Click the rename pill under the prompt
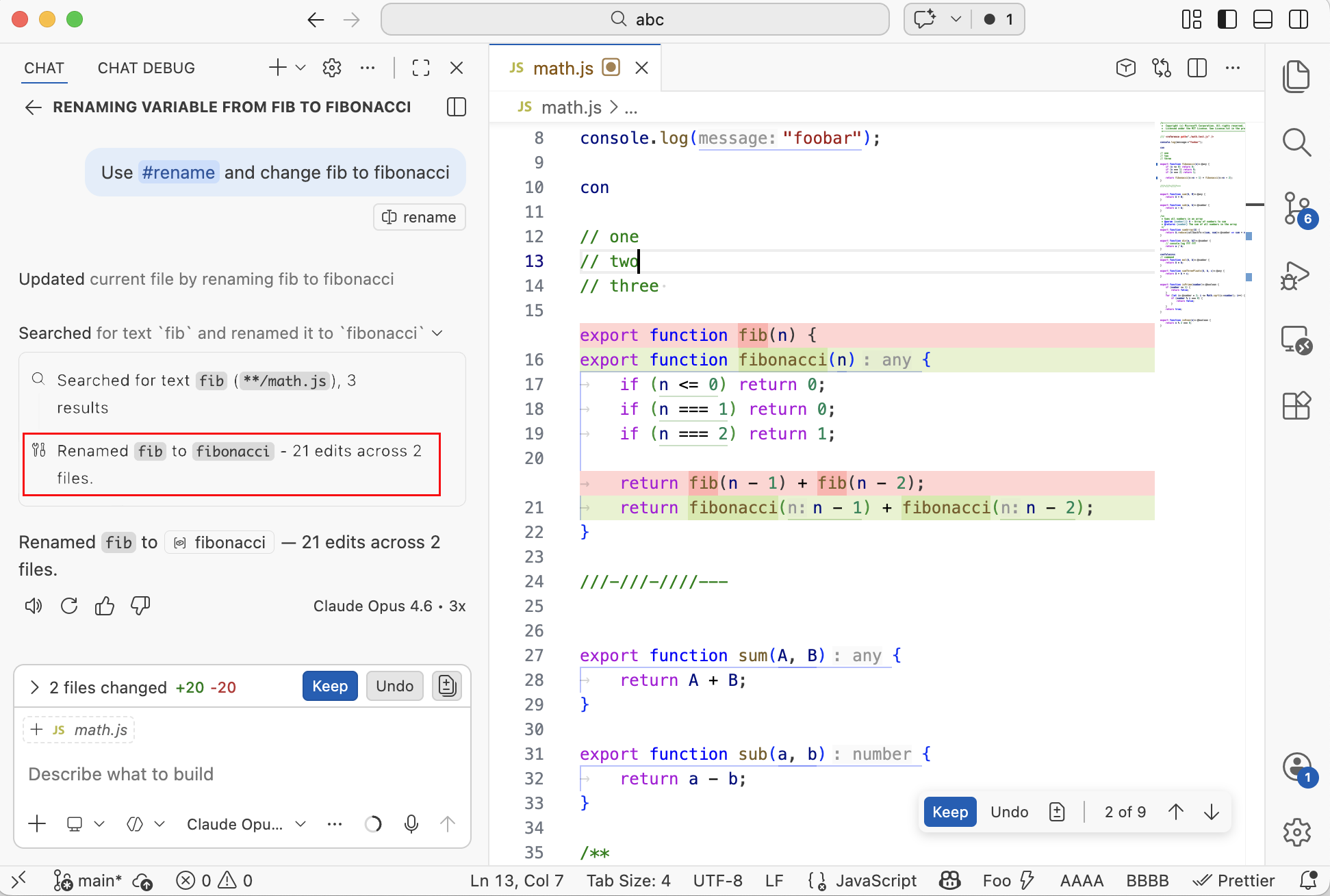This screenshot has width=1330, height=896. click(419, 217)
